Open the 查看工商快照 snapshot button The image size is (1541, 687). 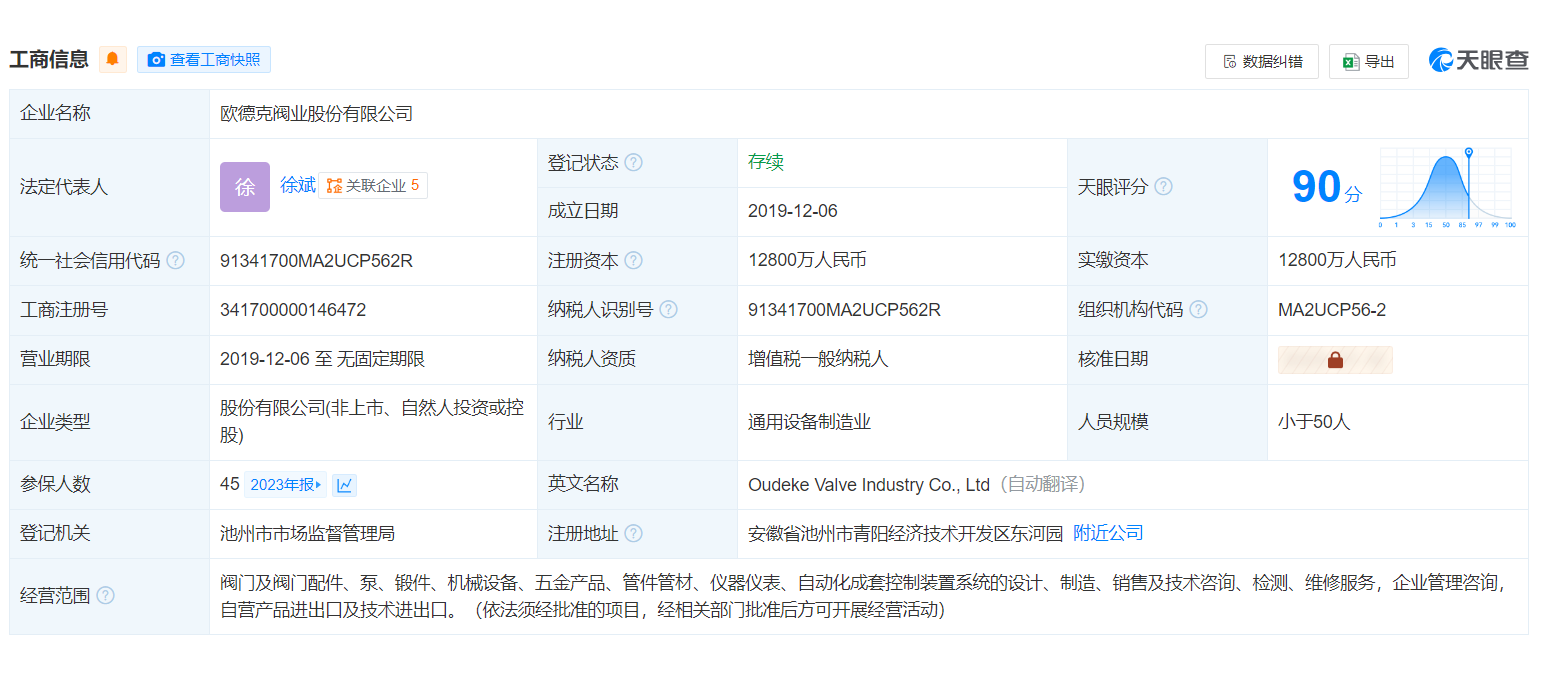pos(204,60)
